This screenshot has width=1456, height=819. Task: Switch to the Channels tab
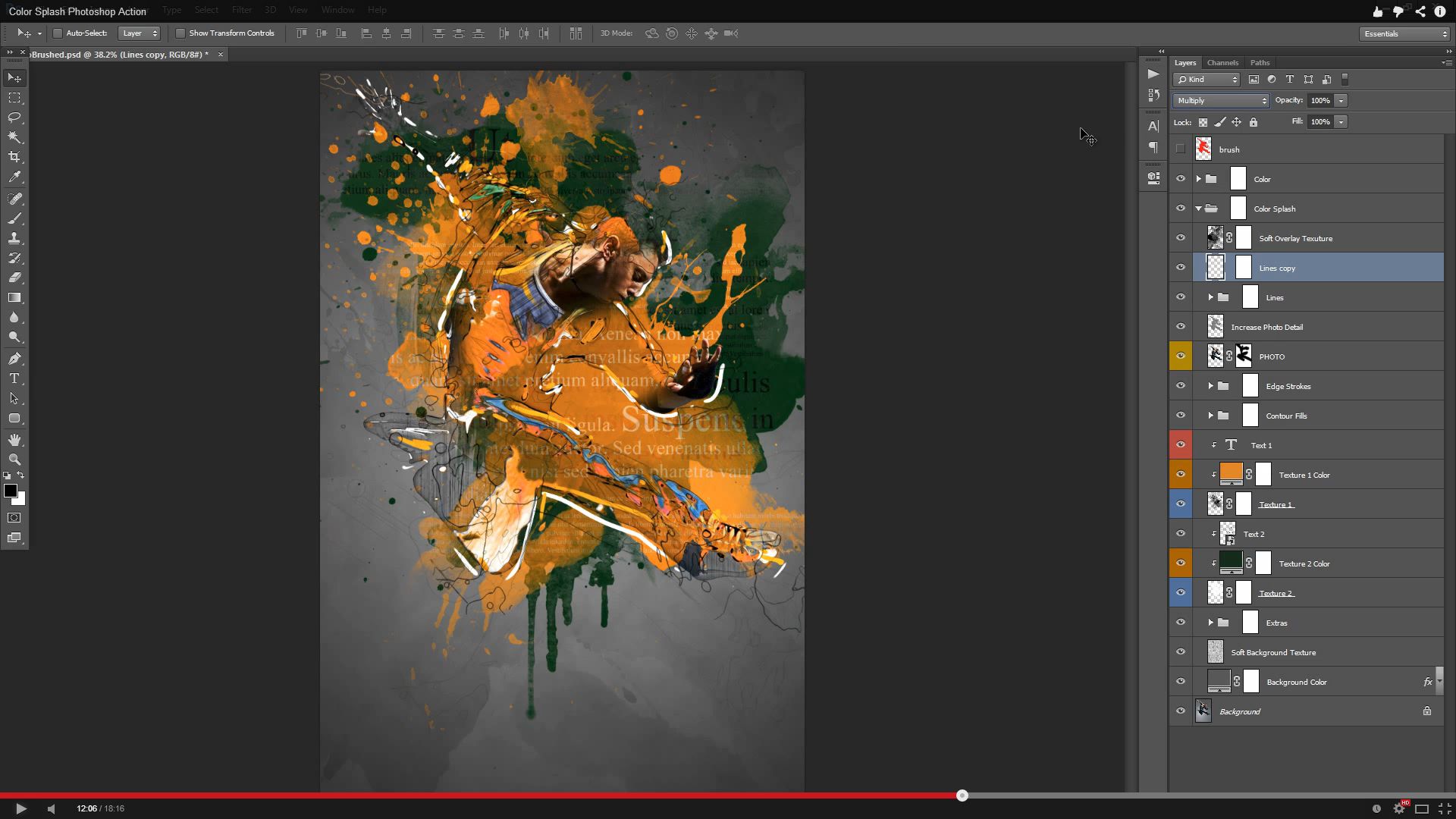click(1222, 62)
